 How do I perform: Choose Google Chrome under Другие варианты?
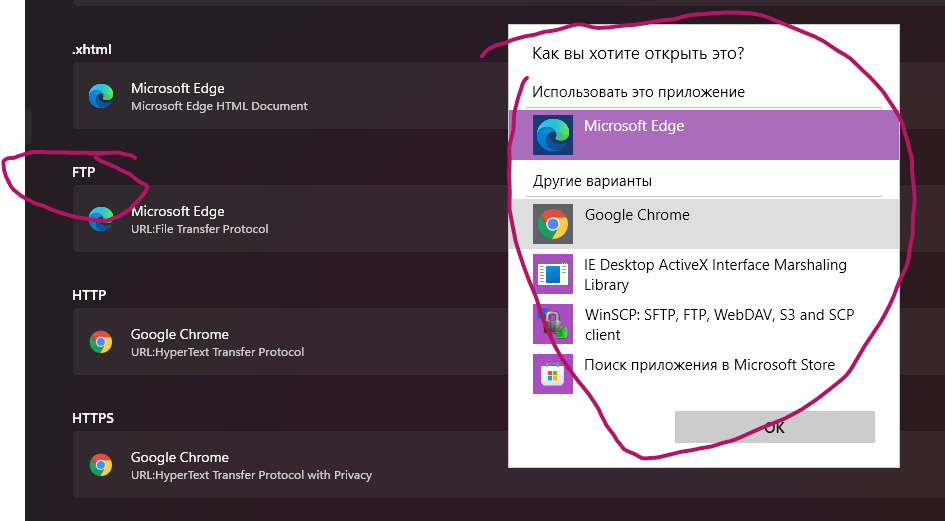pyautogui.click(x=704, y=224)
